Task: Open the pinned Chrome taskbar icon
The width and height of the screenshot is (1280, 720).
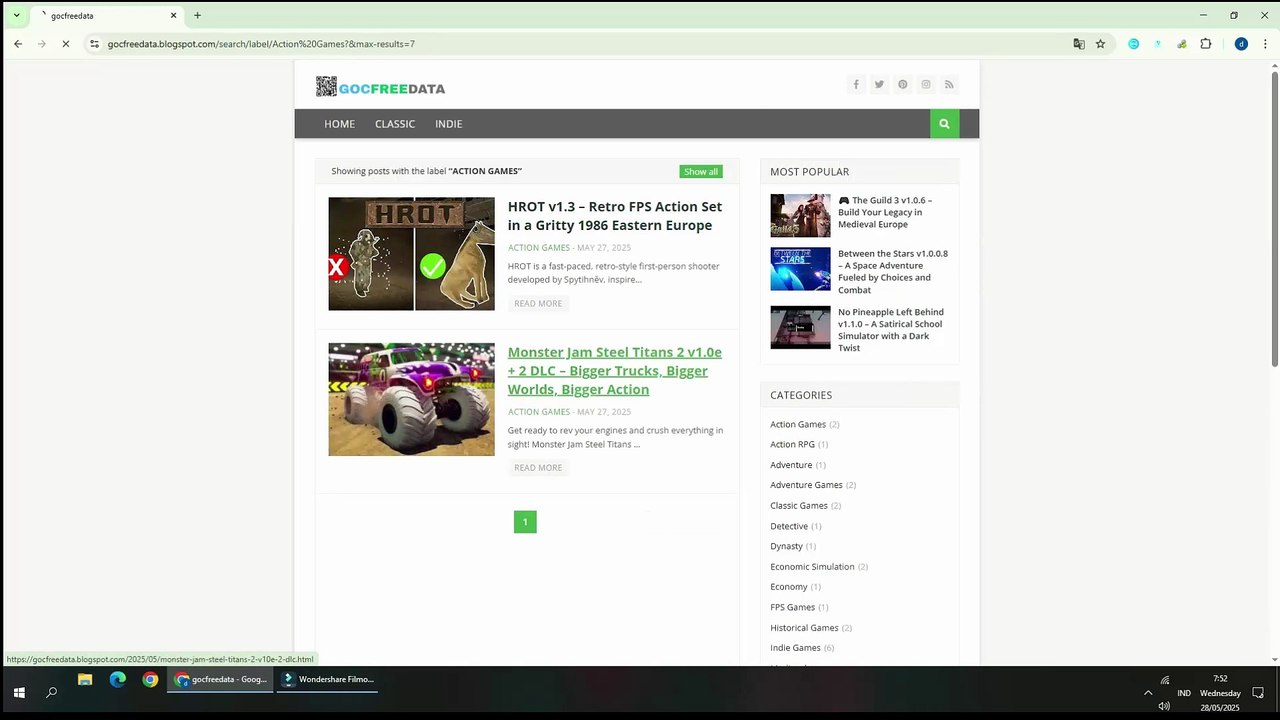Action: 150,680
